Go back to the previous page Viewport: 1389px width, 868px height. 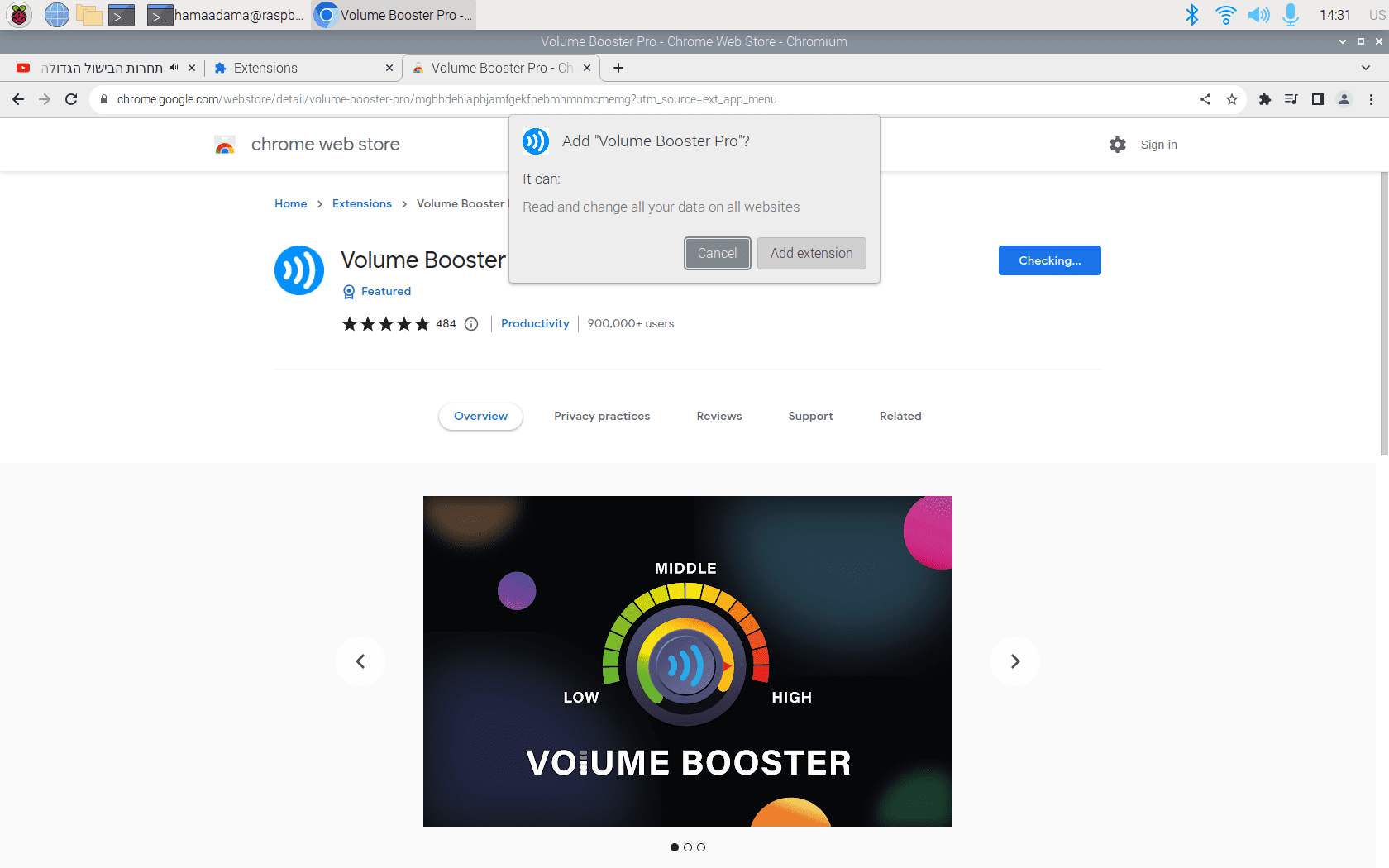click(x=18, y=99)
